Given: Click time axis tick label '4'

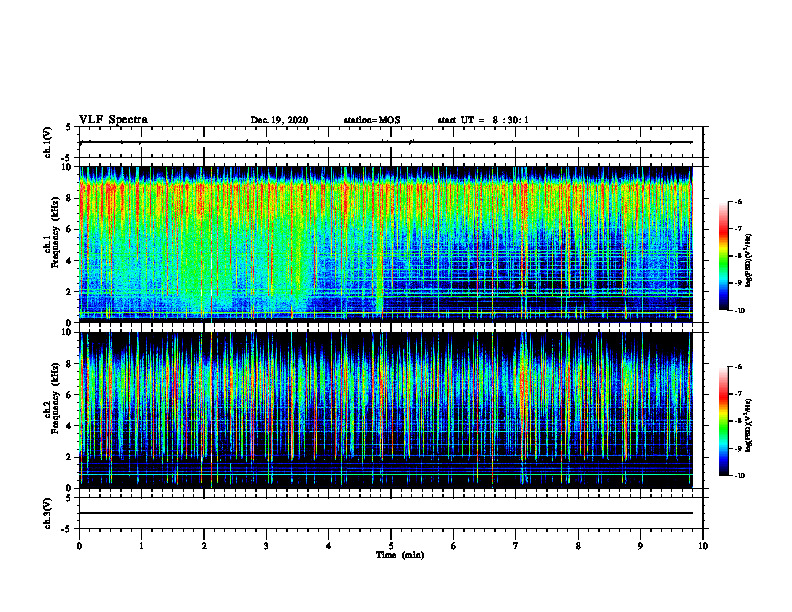Looking at the screenshot, I should tap(329, 546).
